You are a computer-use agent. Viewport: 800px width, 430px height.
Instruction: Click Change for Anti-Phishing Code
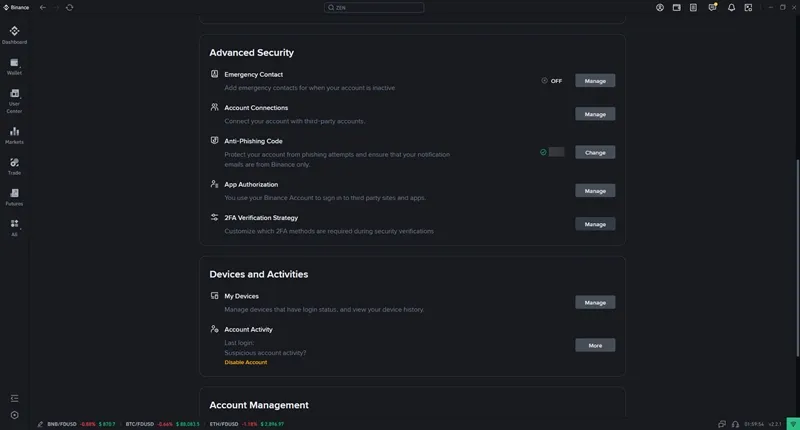click(x=595, y=152)
